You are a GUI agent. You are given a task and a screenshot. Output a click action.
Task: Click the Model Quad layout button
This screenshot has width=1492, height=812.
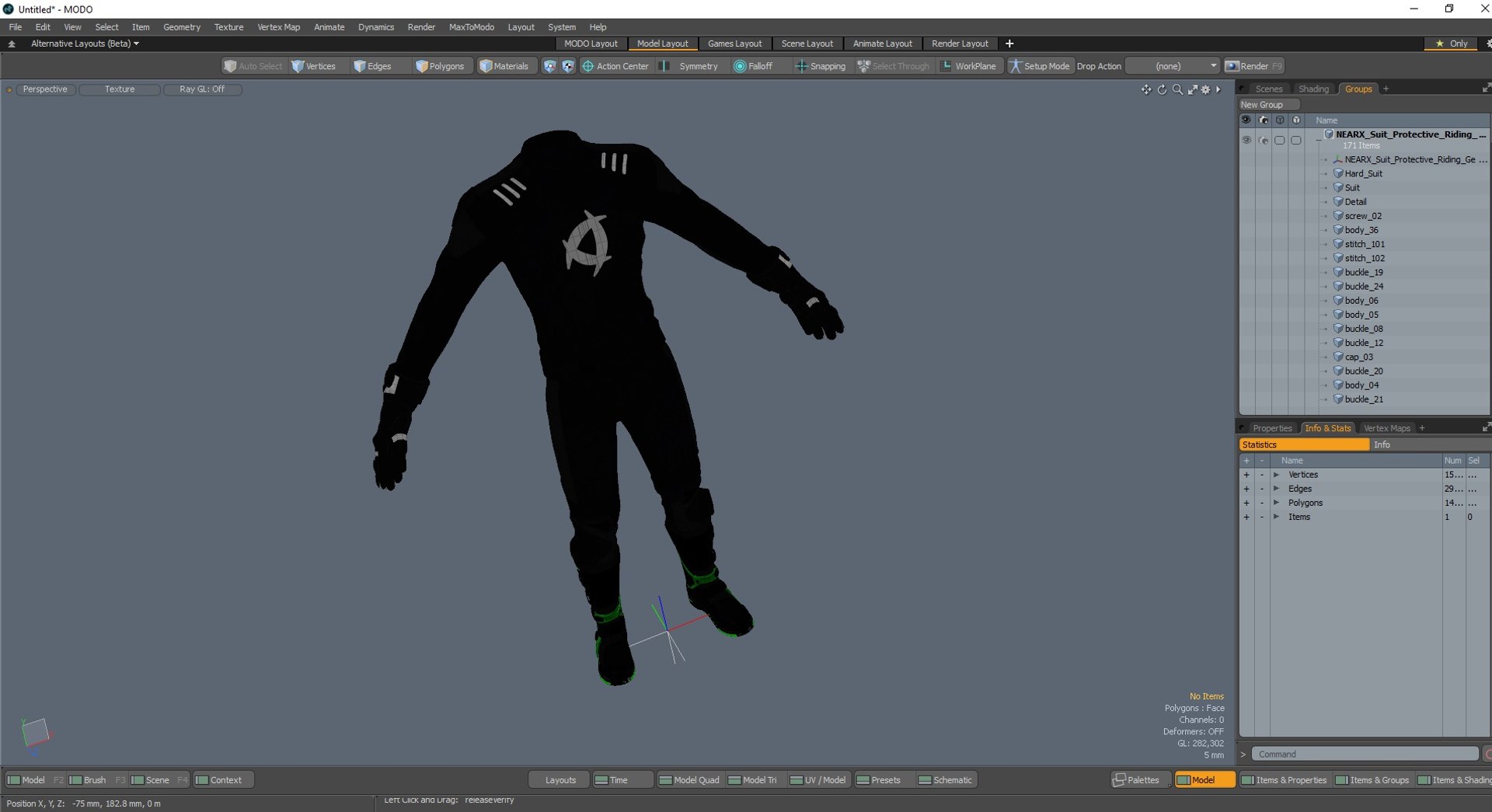(688, 780)
